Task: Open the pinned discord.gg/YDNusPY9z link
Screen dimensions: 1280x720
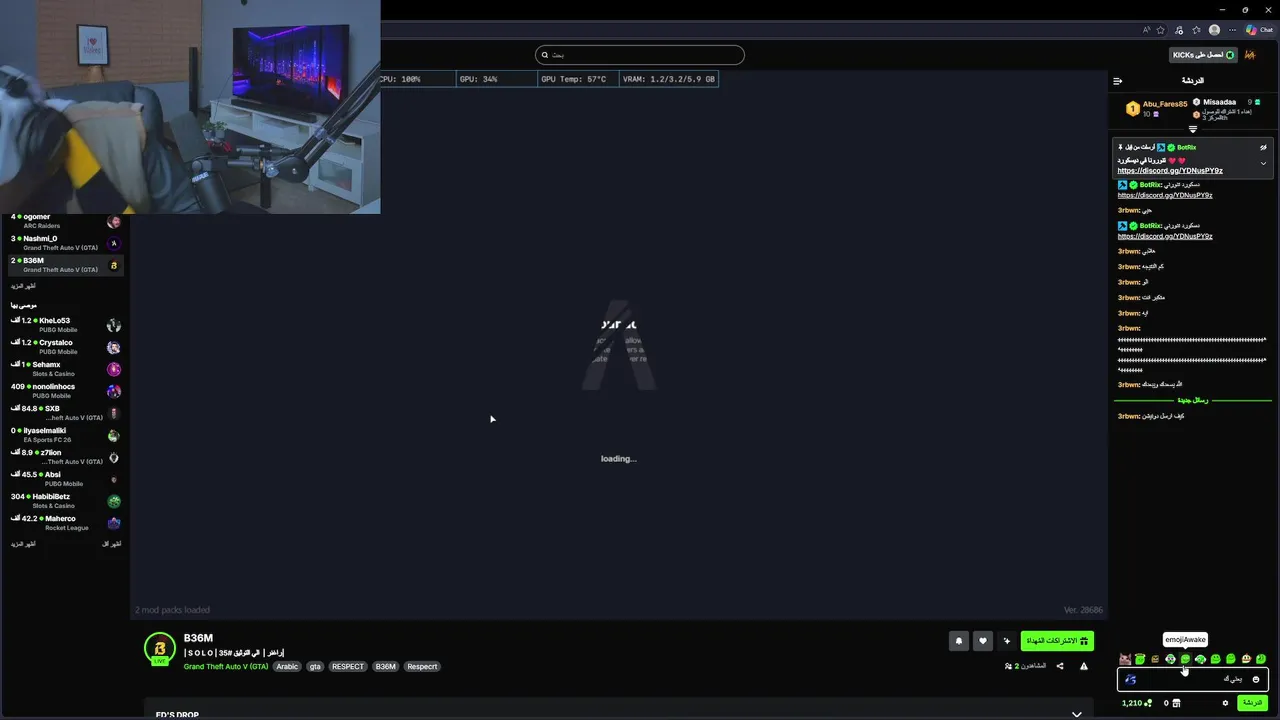Action: (x=1170, y=171)
